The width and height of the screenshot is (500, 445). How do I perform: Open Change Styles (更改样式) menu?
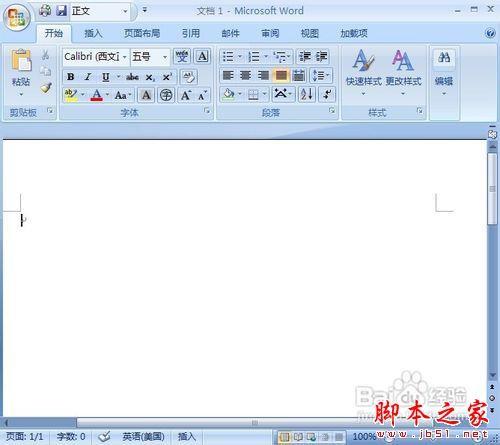point(403,73)
